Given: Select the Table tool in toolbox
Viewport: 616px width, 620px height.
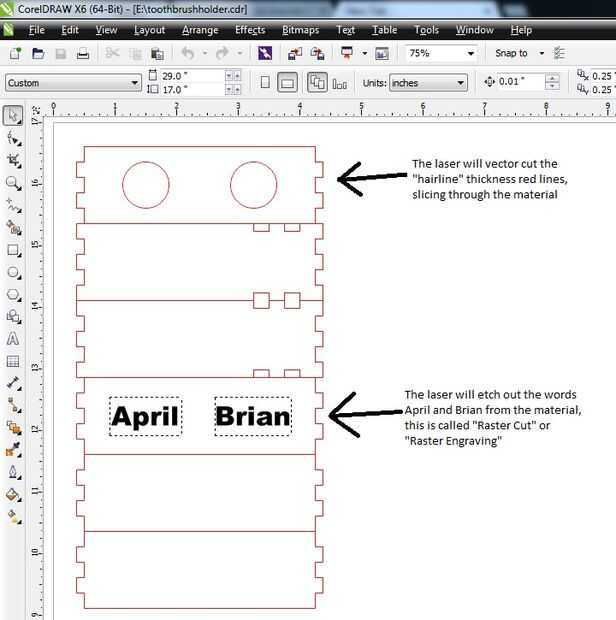Looking at the screenshot, I should point(13,361).
